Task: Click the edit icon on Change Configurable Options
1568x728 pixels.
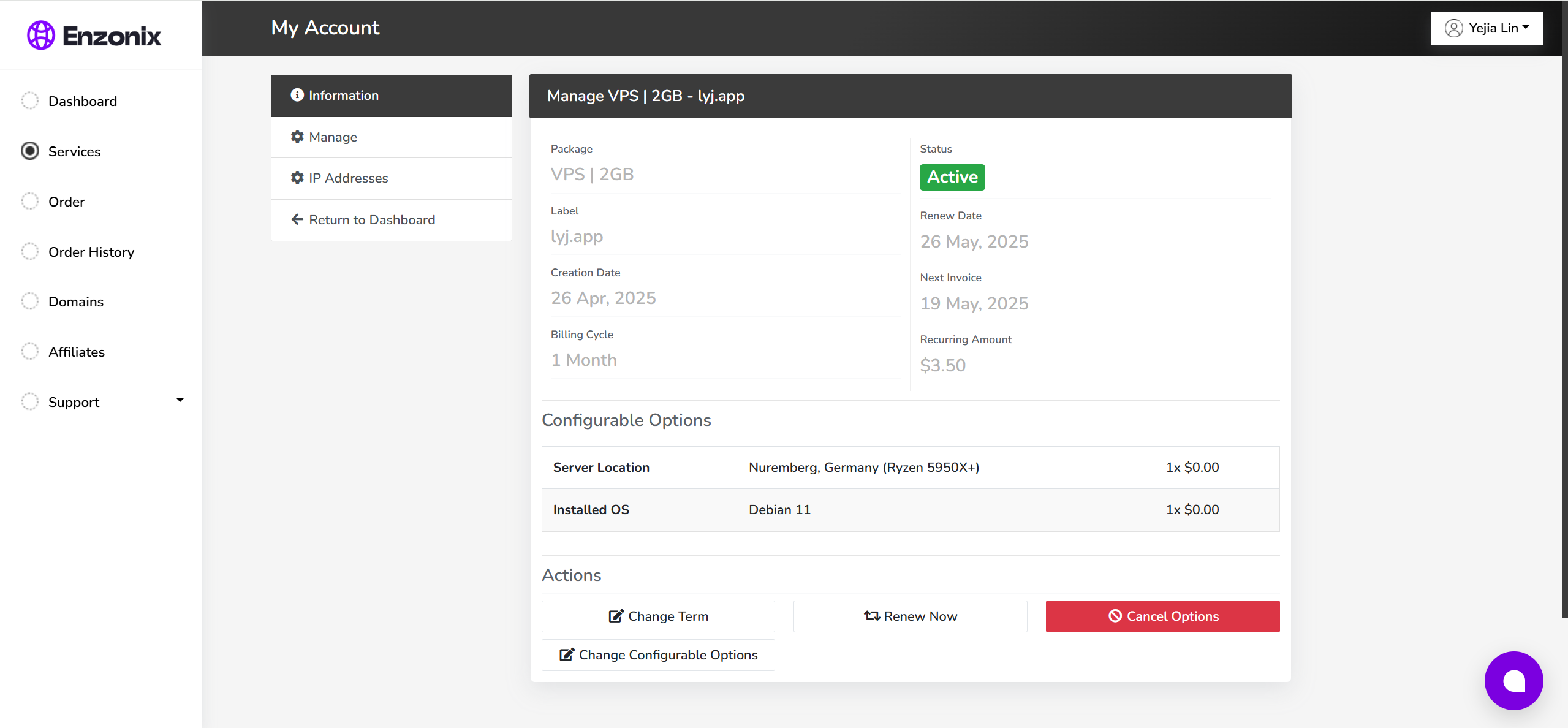Action: 567,654
